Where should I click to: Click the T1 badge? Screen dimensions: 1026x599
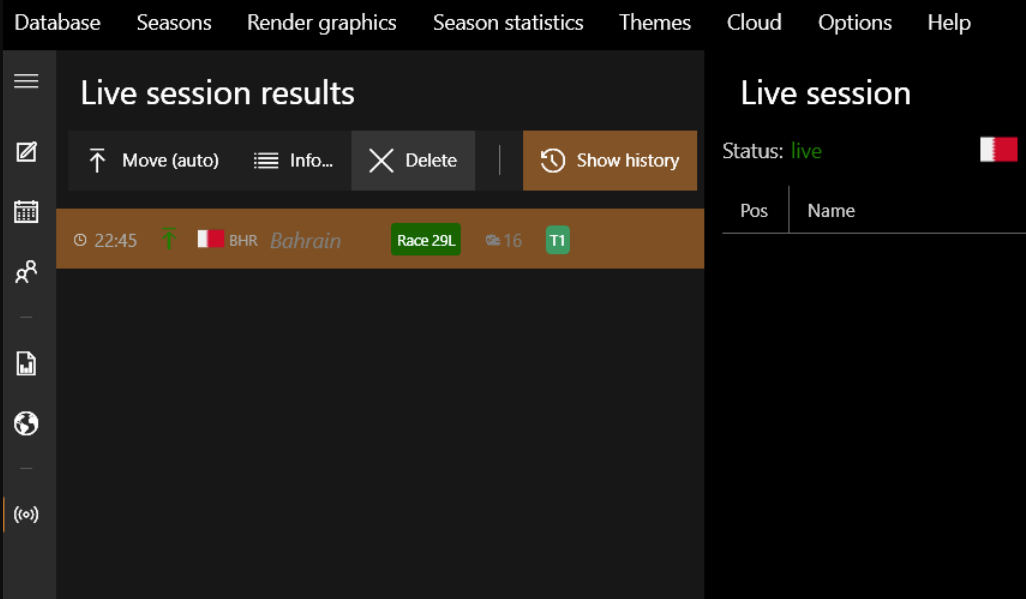tap(557, 240)
